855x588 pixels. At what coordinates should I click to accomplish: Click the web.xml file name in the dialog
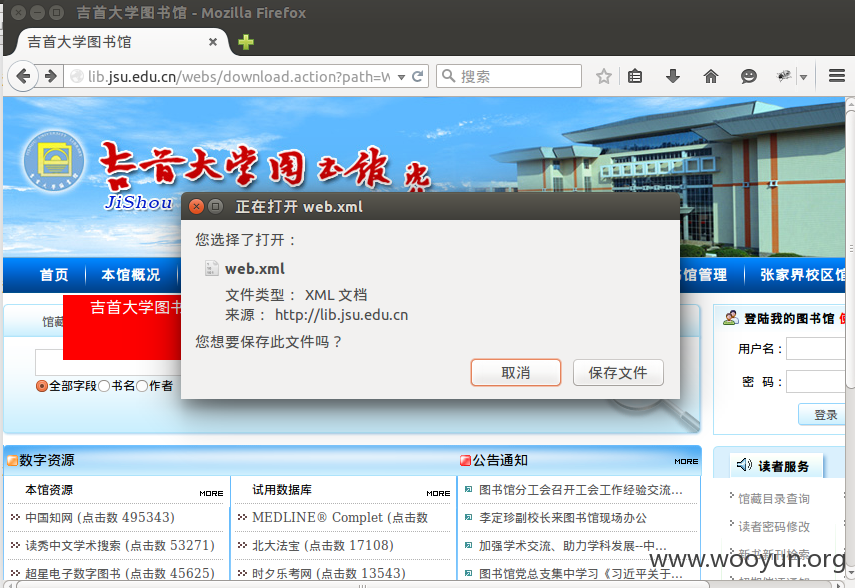point(255,269)
